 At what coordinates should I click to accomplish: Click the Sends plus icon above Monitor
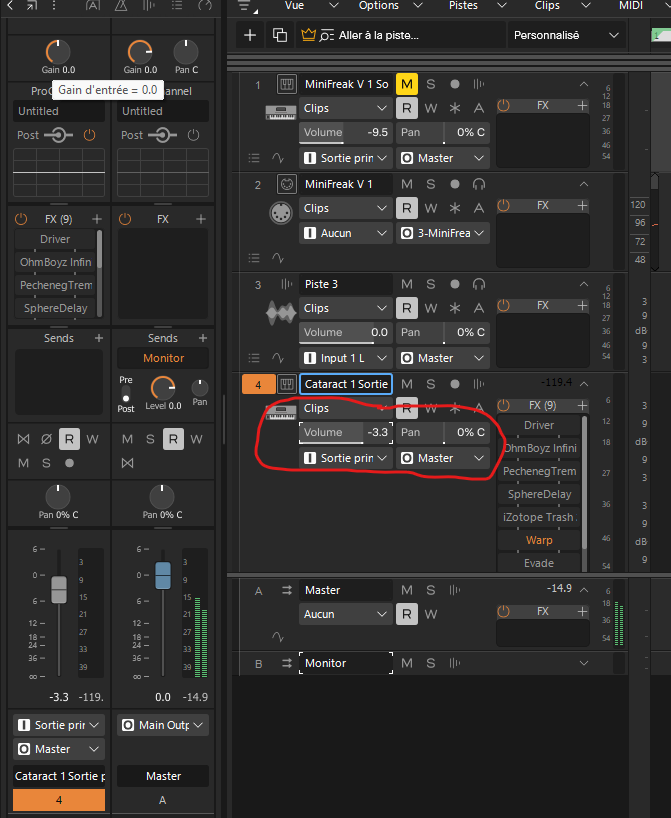coord(203,338)
